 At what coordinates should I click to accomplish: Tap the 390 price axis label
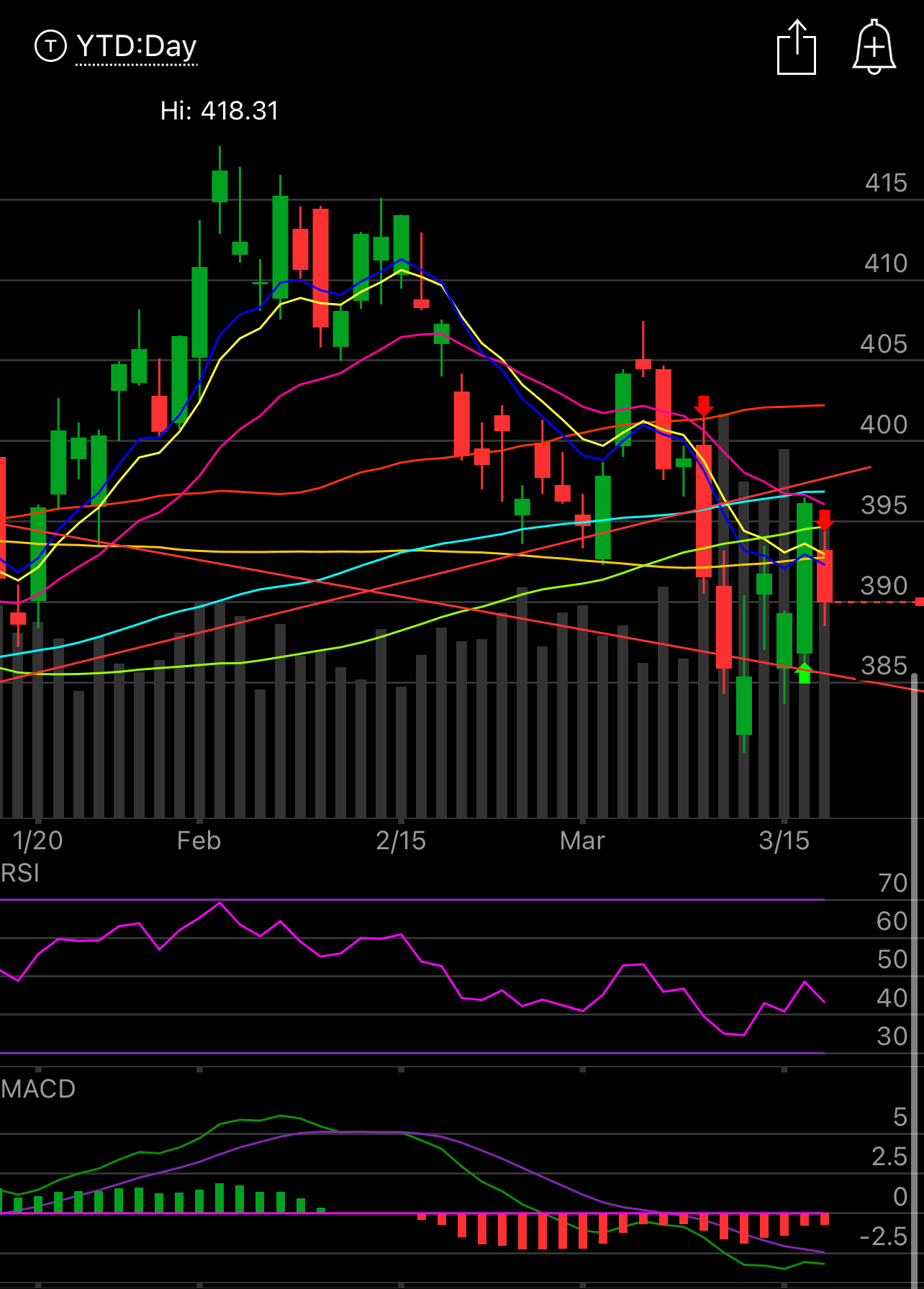(884, 586)
